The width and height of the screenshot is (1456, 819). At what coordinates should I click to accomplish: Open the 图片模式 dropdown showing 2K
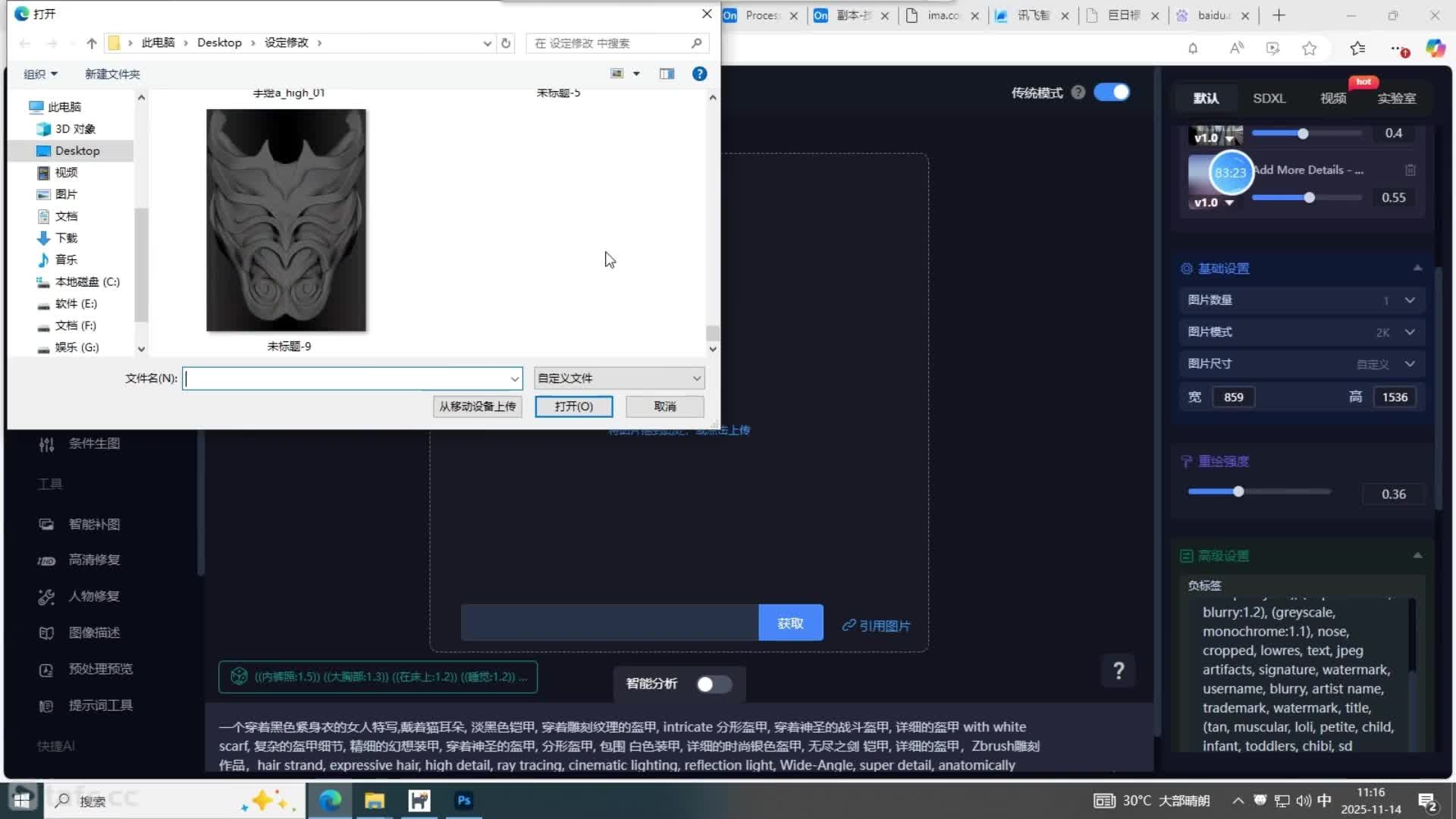(1409, 332)
